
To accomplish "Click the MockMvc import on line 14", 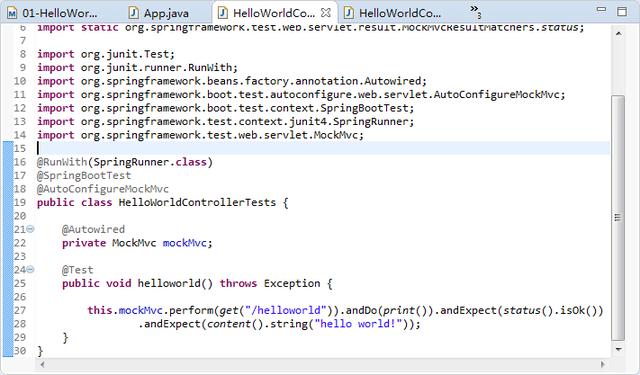I will 200,135.
